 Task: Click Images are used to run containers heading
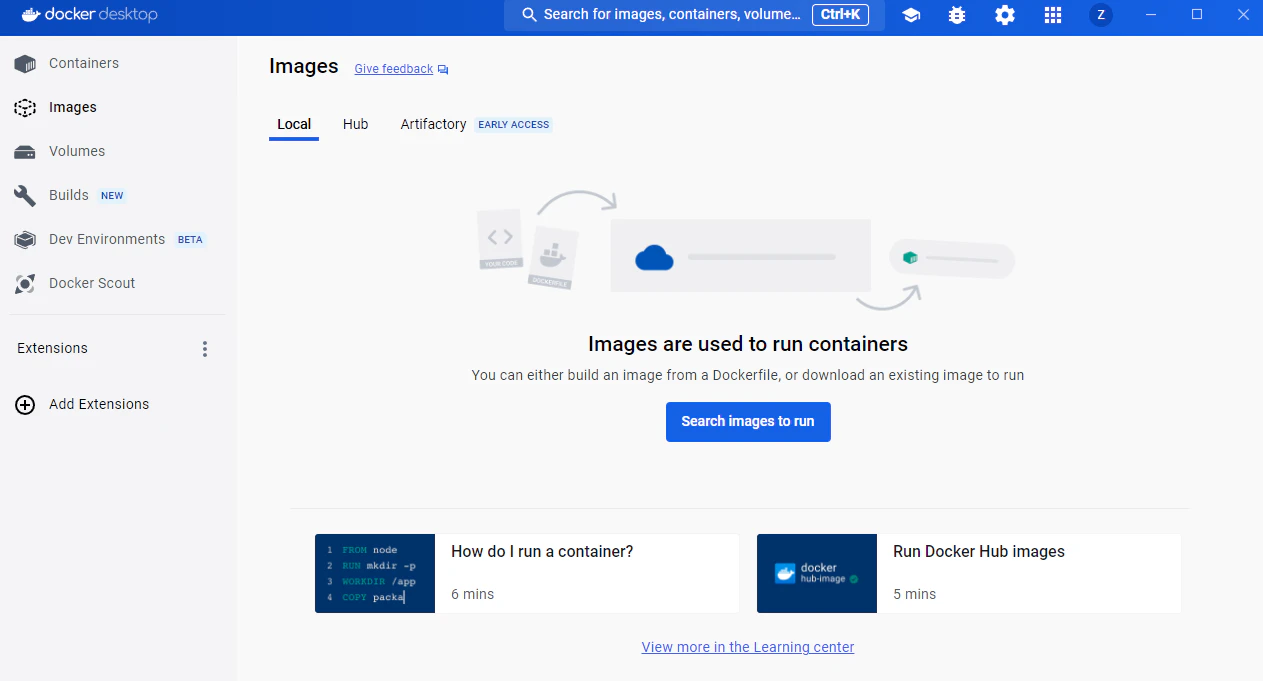pyautogui.click(x=748, y=344)
